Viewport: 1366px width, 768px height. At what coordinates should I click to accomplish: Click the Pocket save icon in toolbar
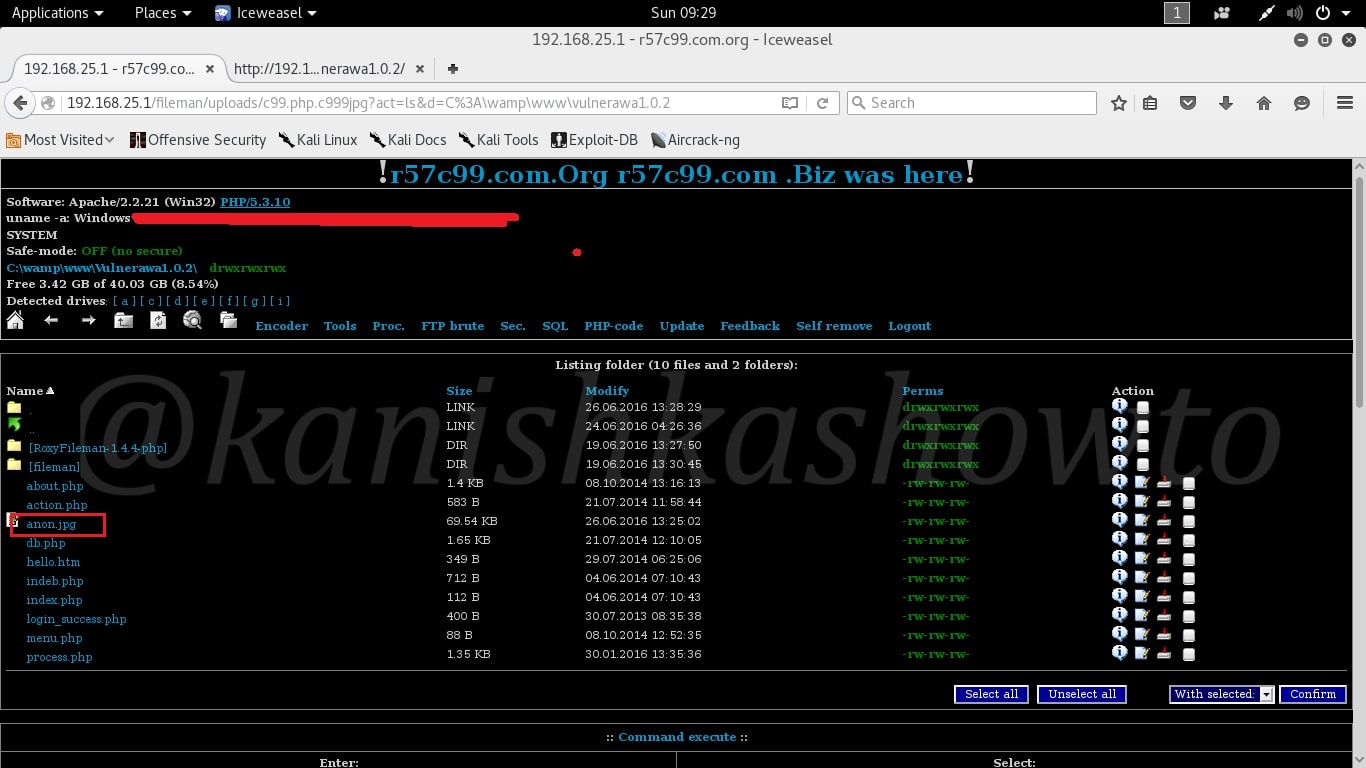click(1188, 103)
